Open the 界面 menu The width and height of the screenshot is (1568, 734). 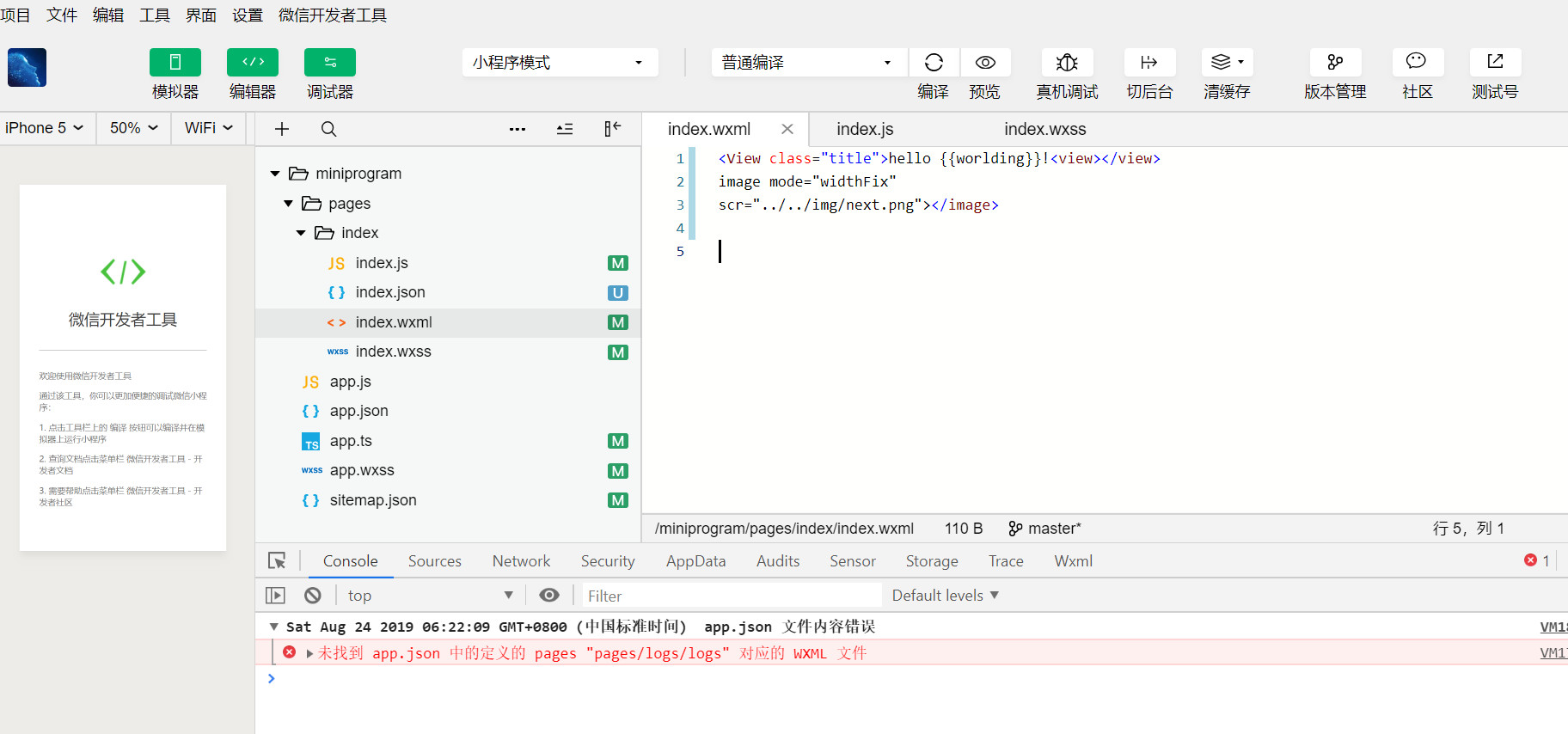click(201, 15)
